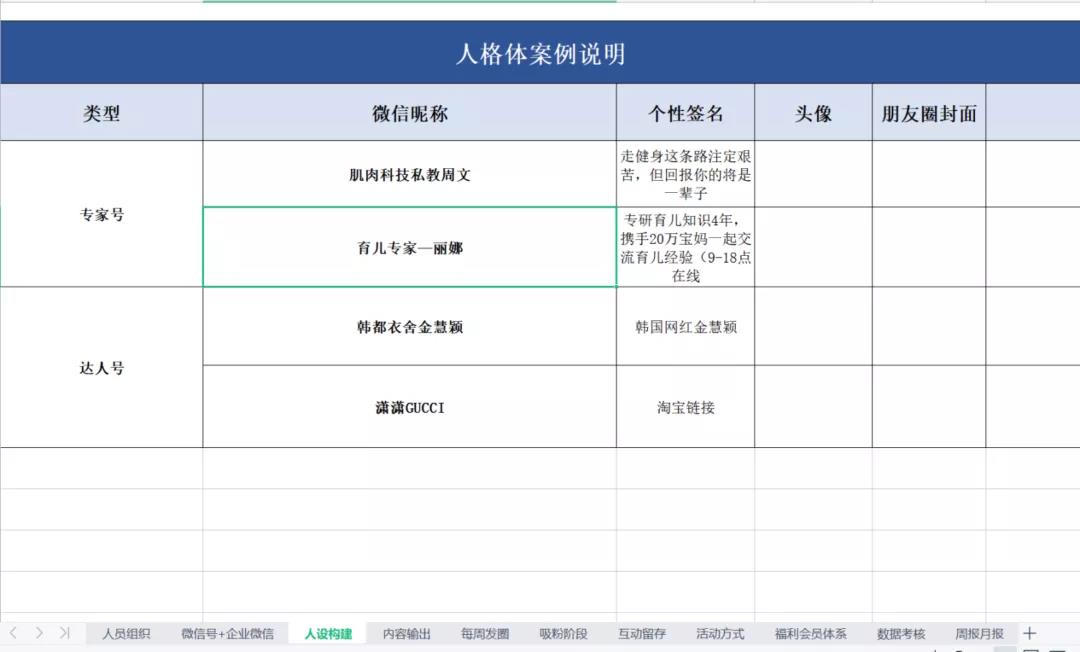Open the 福利会员体系 sheet tab
The height and width of the screenshot is (652, 1080).
coord(810,634)
